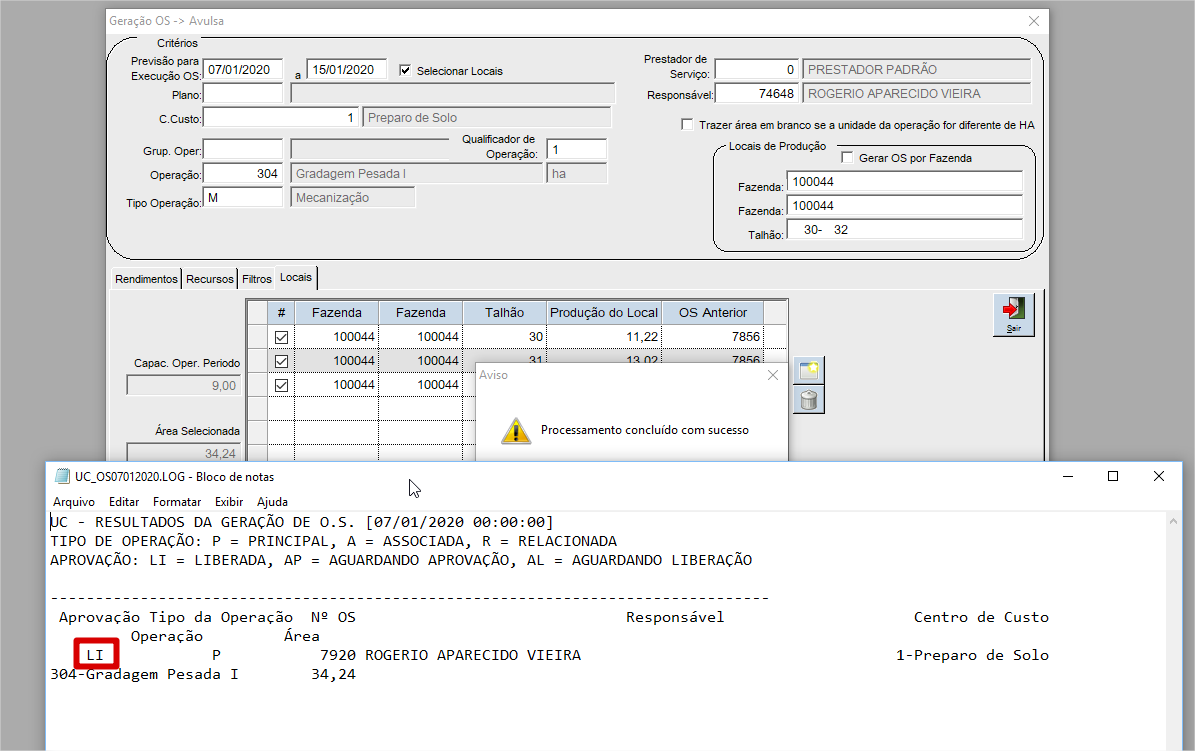Screen dimensions: 1195x751
Task: Enable the Trazer área em branco checkbox
Action: pyautogui.click(x=687, y=124)
